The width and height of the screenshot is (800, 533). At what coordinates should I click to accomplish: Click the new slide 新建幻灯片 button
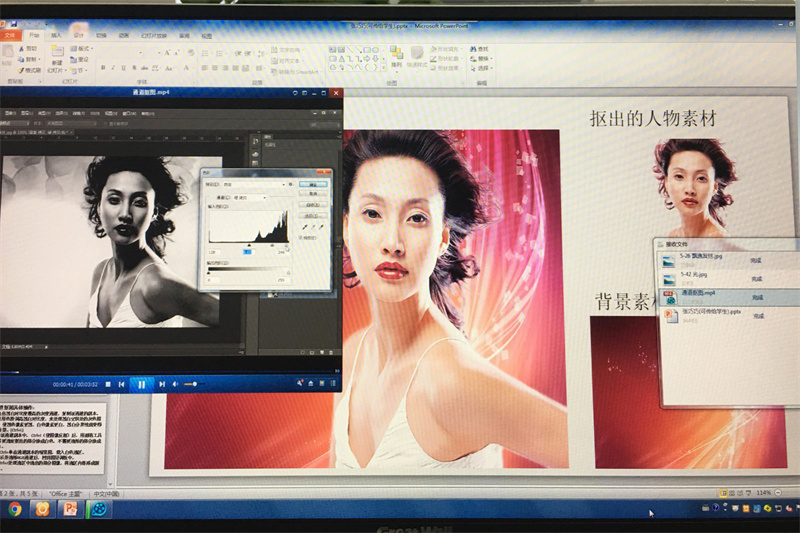tap(57, 62)
